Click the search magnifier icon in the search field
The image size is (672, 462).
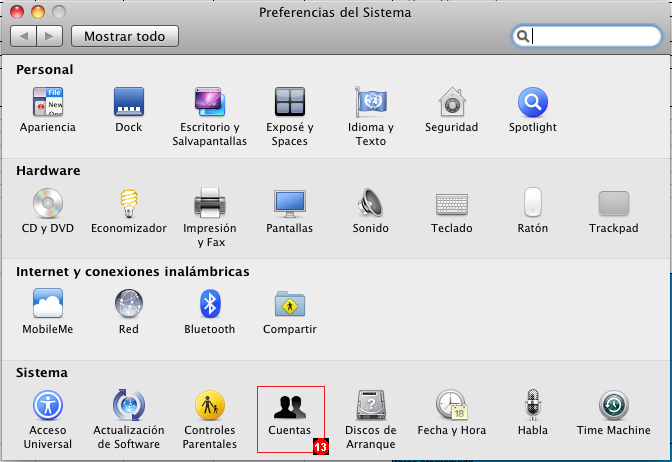click(522, 36)
